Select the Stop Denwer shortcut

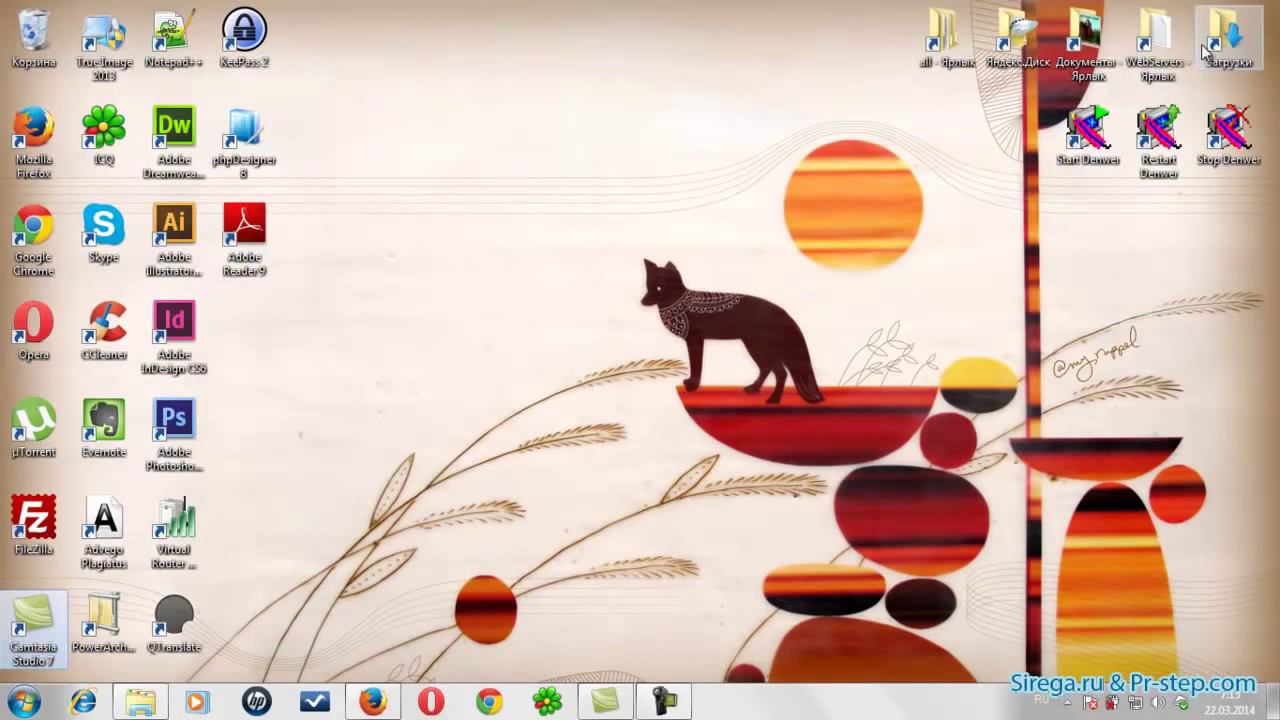[1228, 137]
